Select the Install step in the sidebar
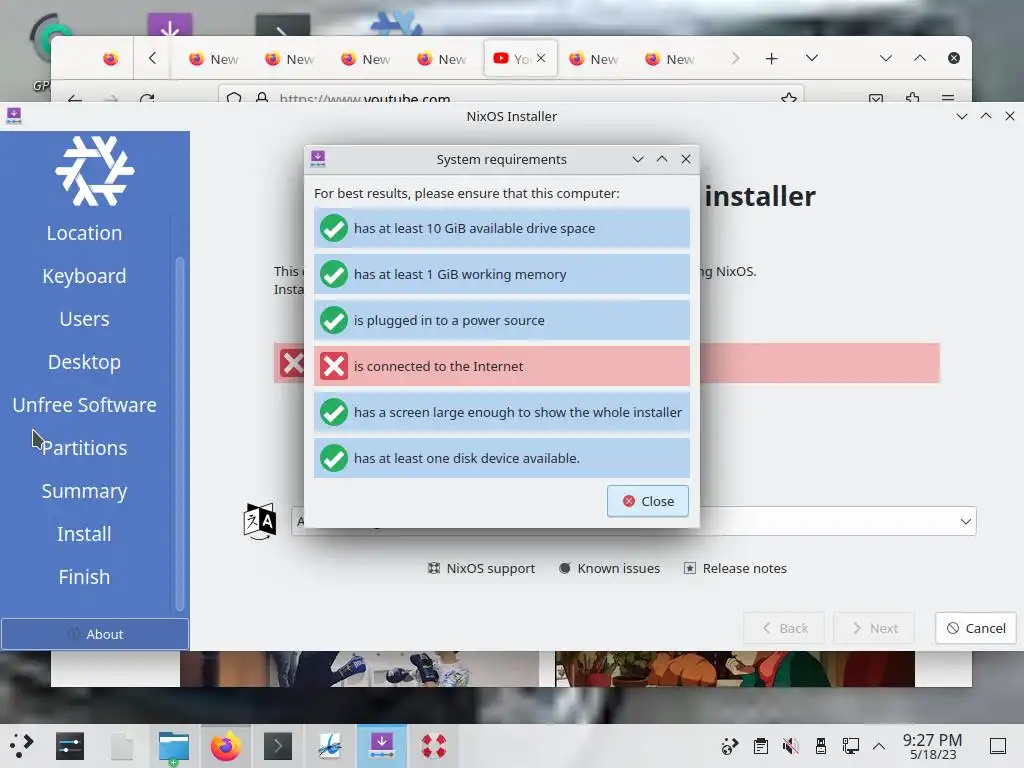Viewport: 1024px width, 768px height. tap(84, 534)
